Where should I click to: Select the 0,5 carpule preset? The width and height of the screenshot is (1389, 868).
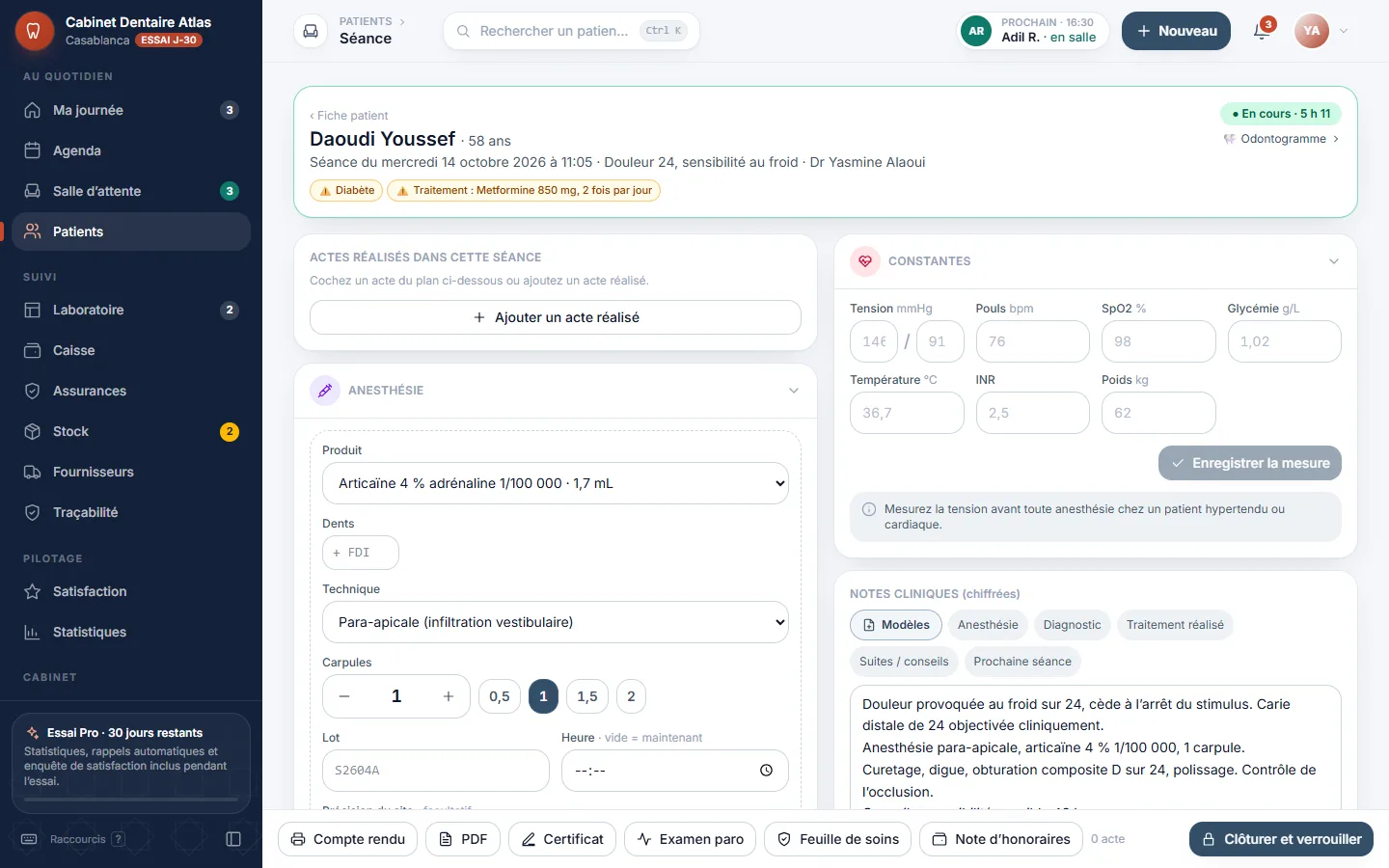click(x=500, y=696)
